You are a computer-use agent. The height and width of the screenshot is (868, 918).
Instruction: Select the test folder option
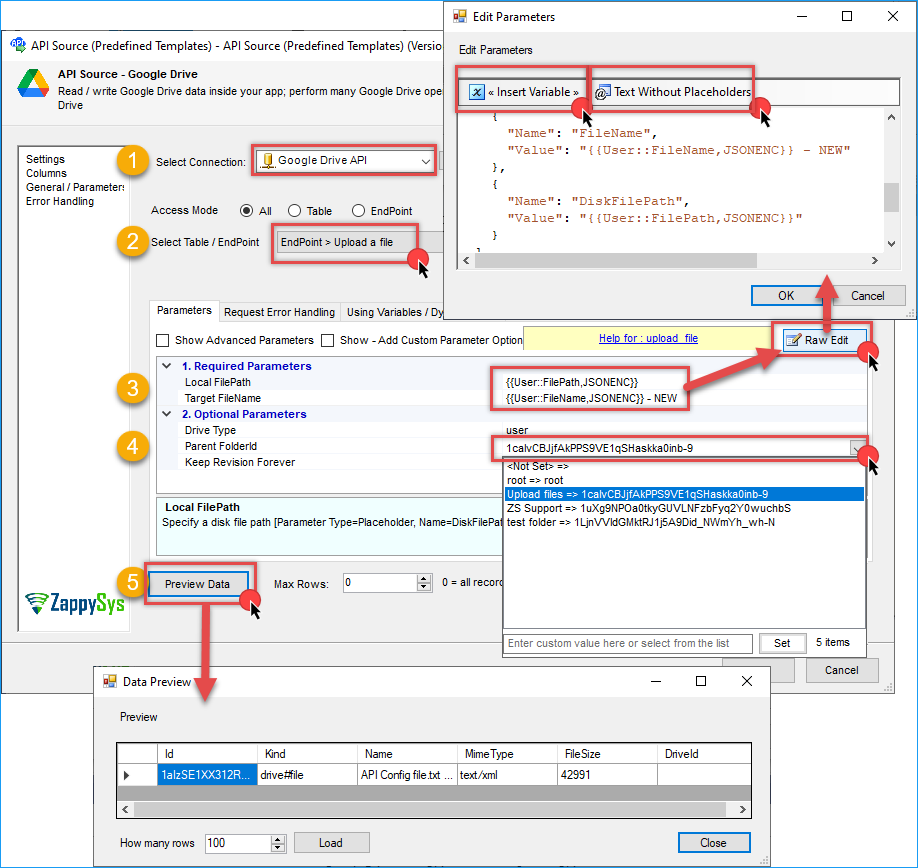click(x=684, y=523)
